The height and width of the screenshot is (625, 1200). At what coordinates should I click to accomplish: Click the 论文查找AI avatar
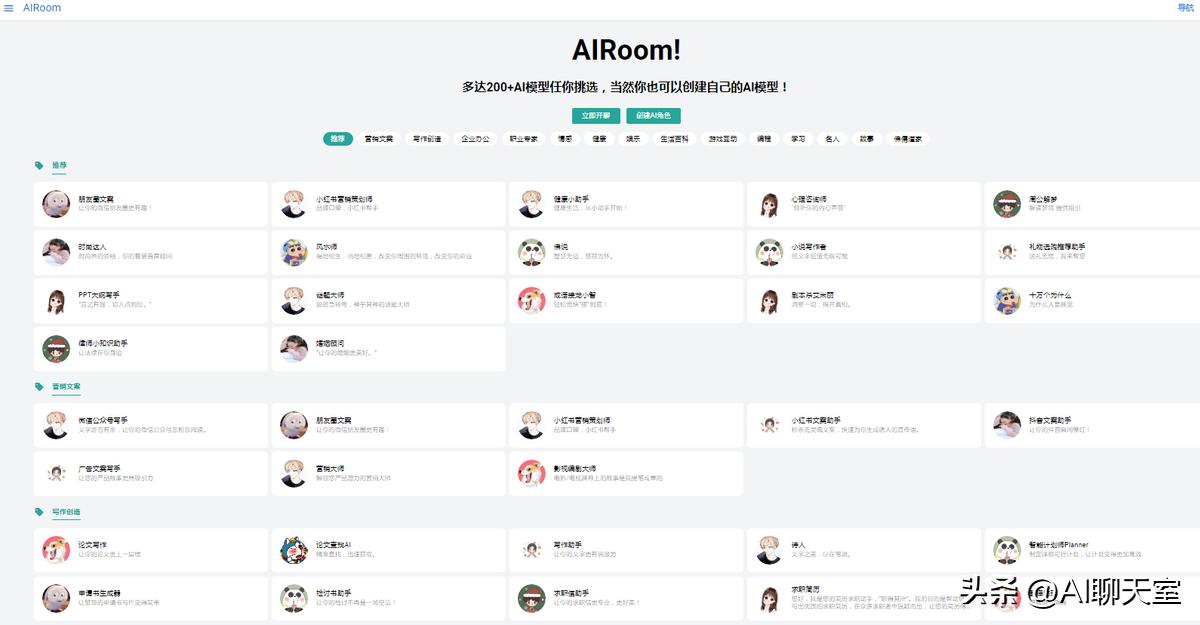(x=294, y=550)
